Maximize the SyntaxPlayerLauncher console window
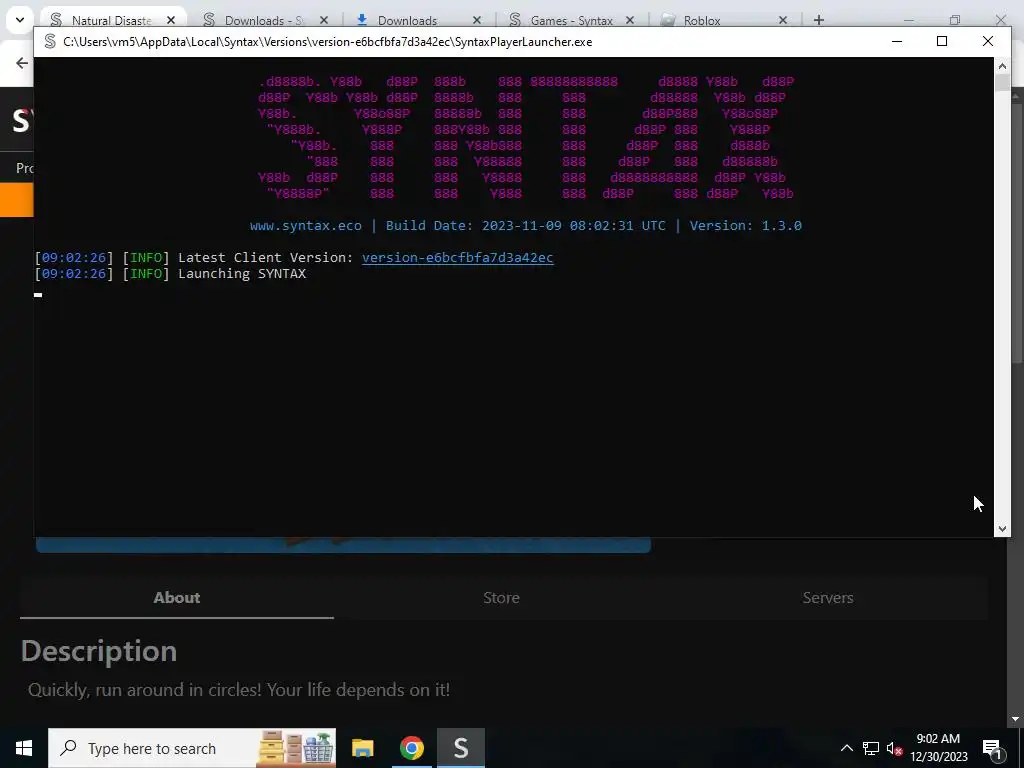1024x768 pixels. point(942,41)
